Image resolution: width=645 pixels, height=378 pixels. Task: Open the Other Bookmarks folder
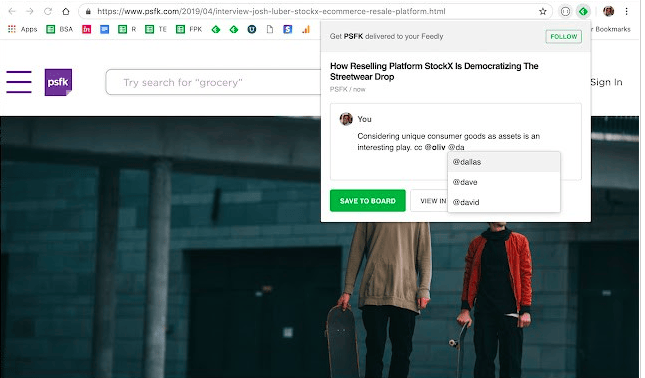pyautogui.click(x=610, y=29)
